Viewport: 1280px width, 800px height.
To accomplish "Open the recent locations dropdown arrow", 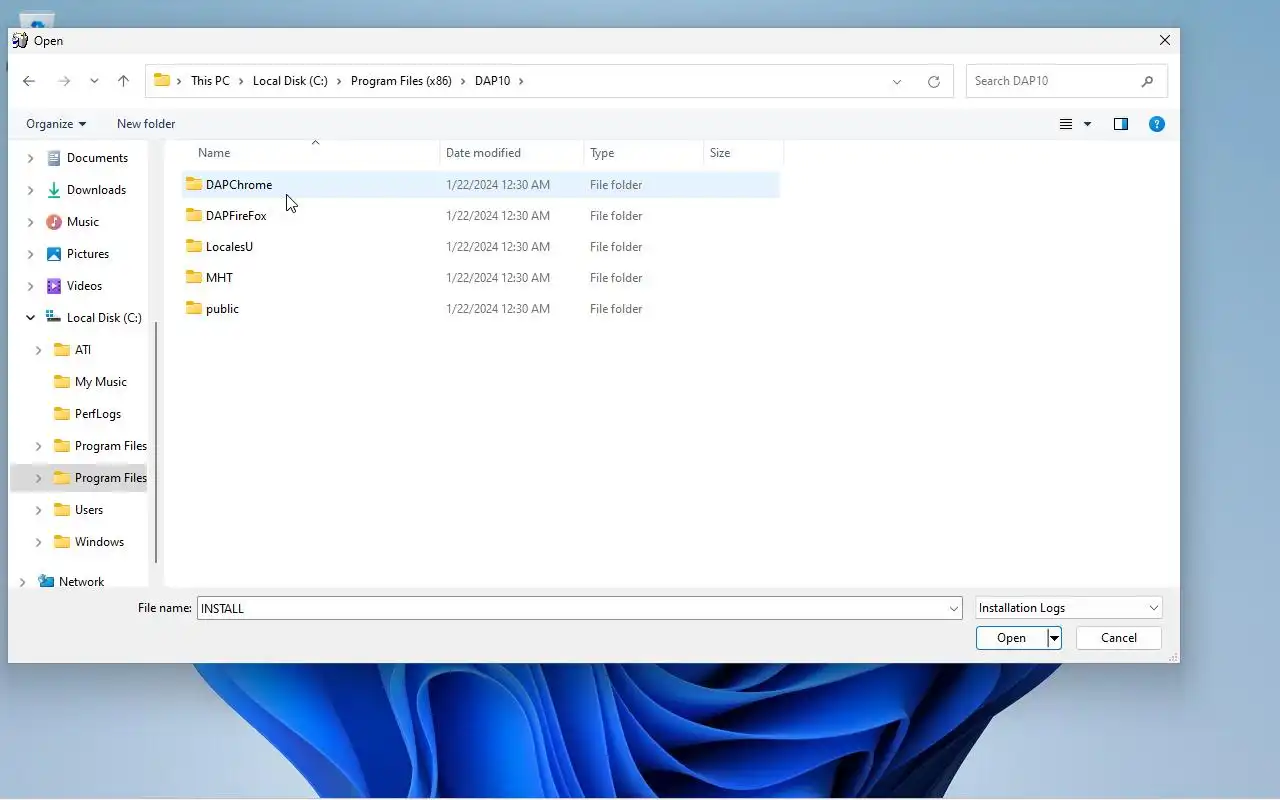I will click(94, 81).
